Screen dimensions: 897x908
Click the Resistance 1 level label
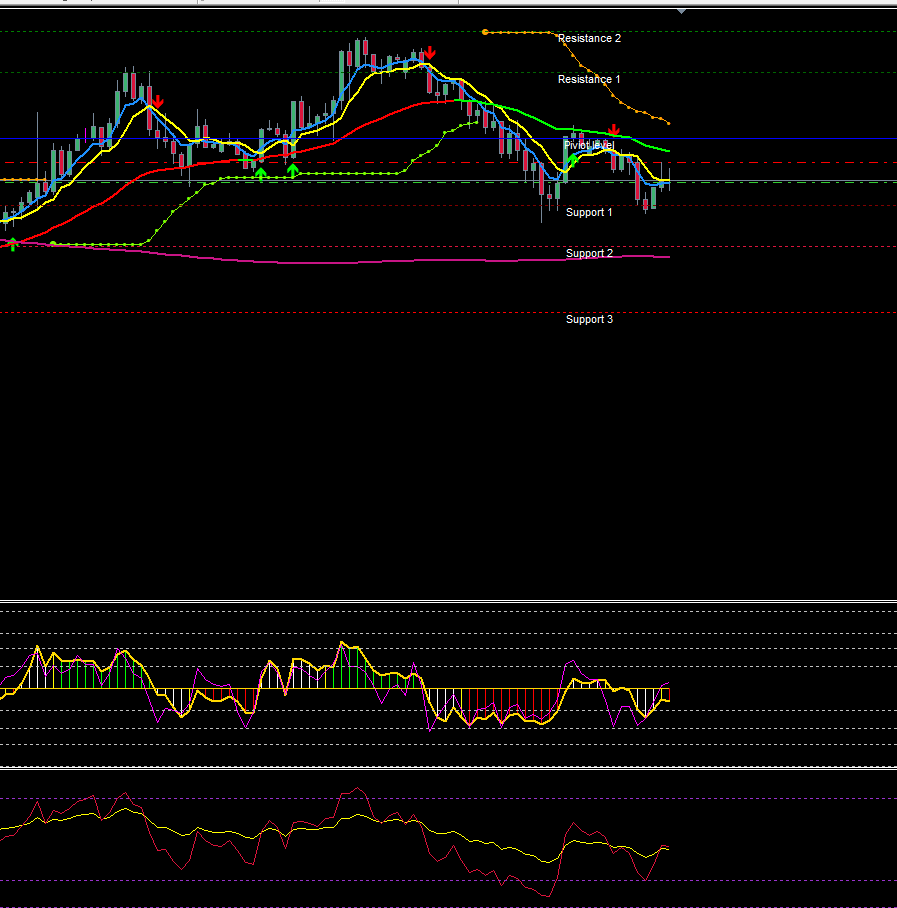coord(589,79)
